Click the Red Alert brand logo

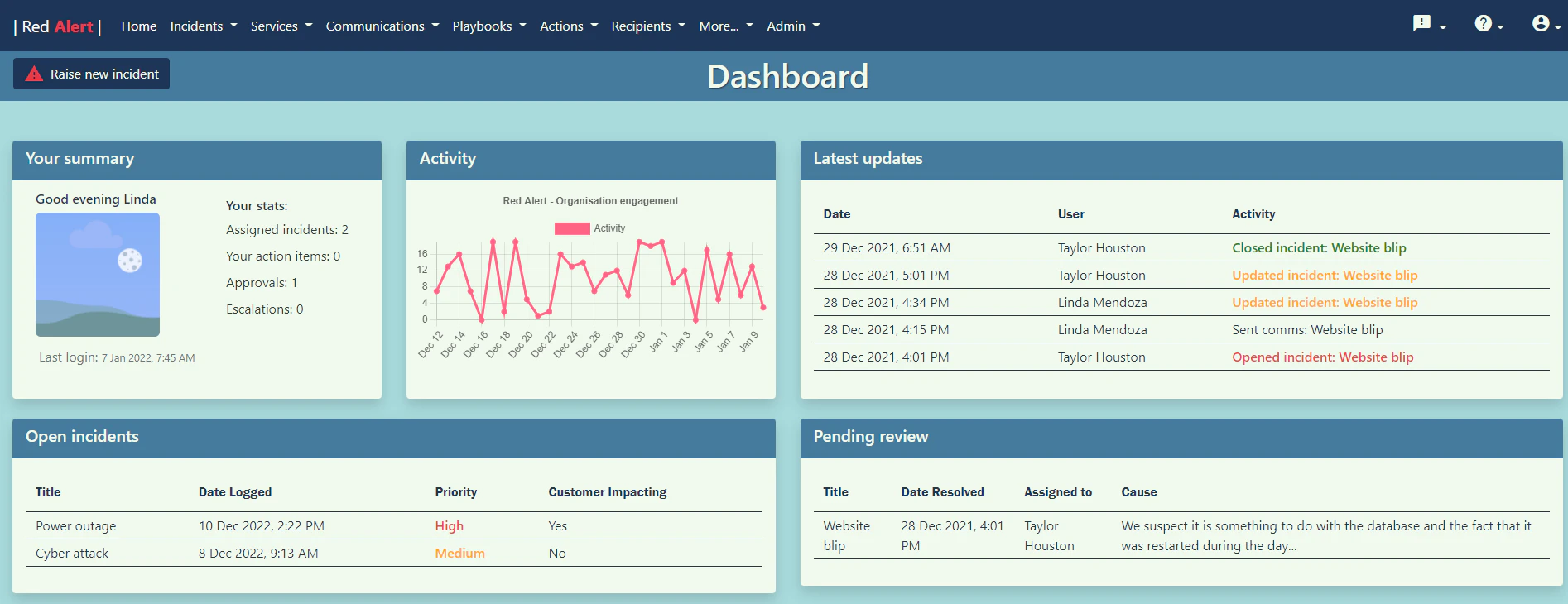(57, 26)
